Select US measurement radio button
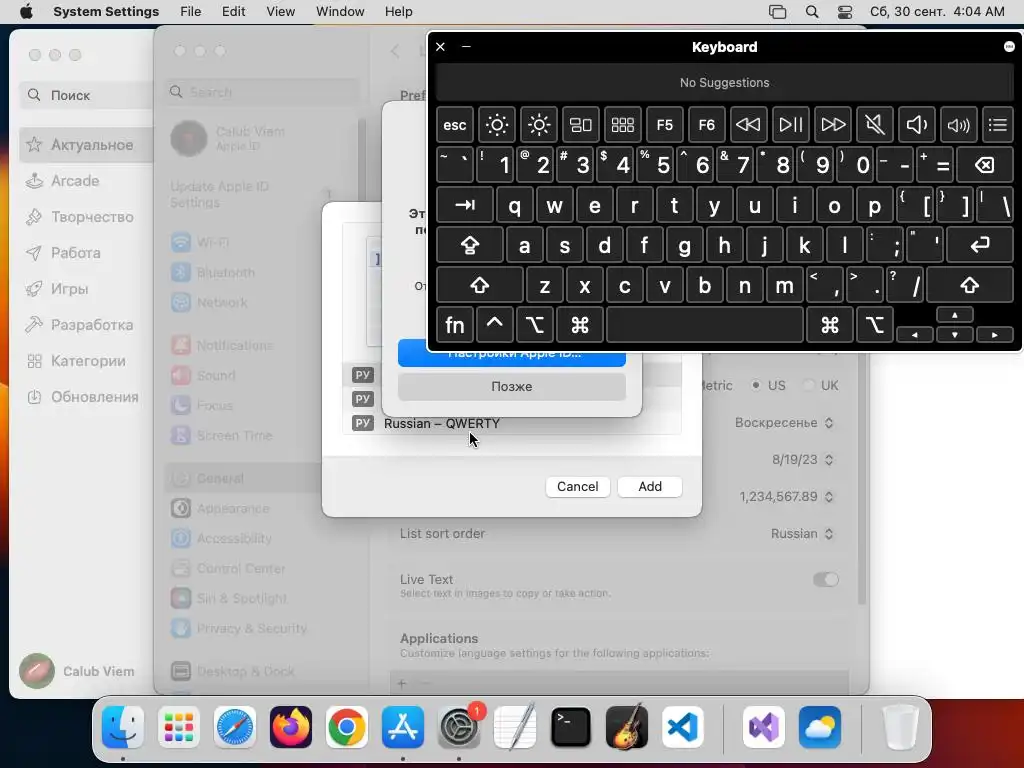This screenshot has width=1024, height=768. 756,385
